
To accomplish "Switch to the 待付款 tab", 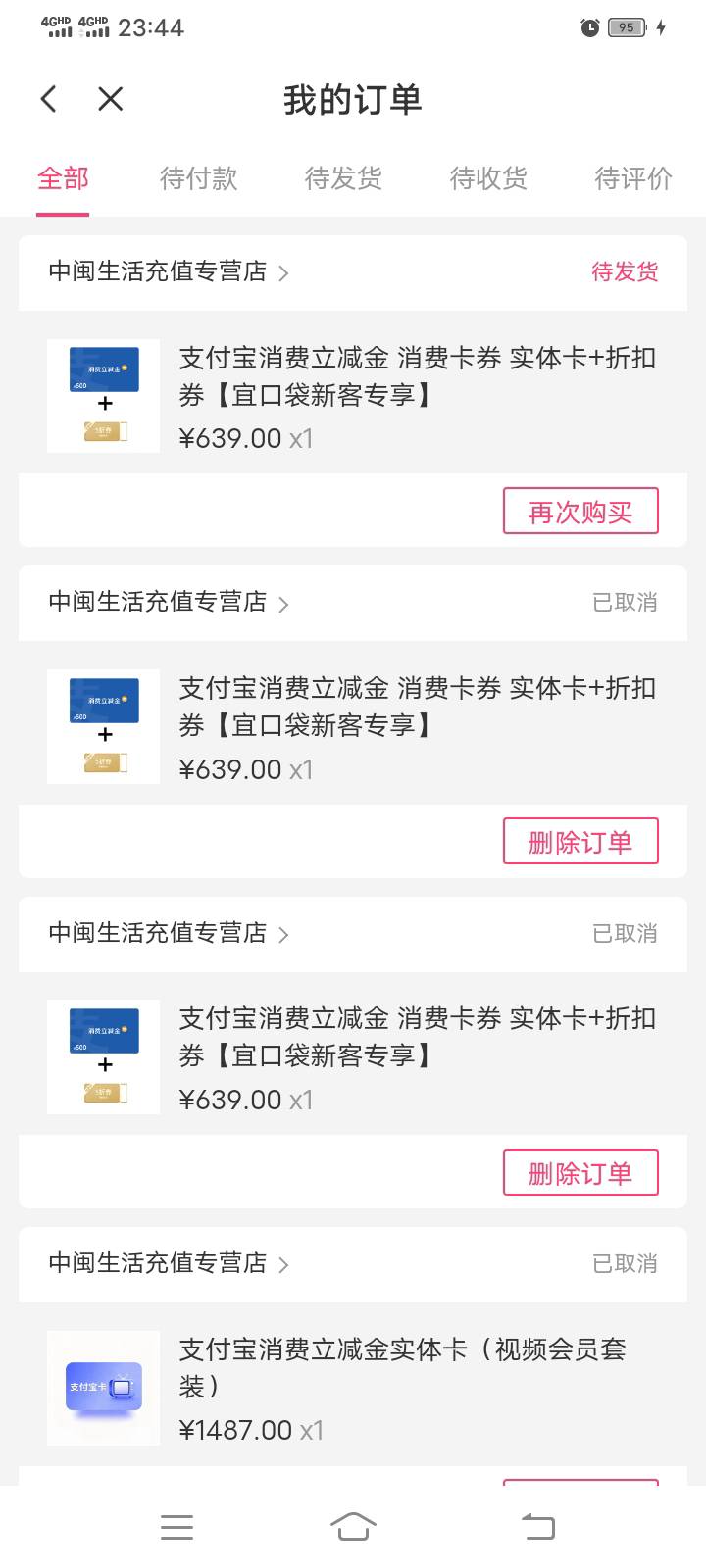I will [199, 178].
